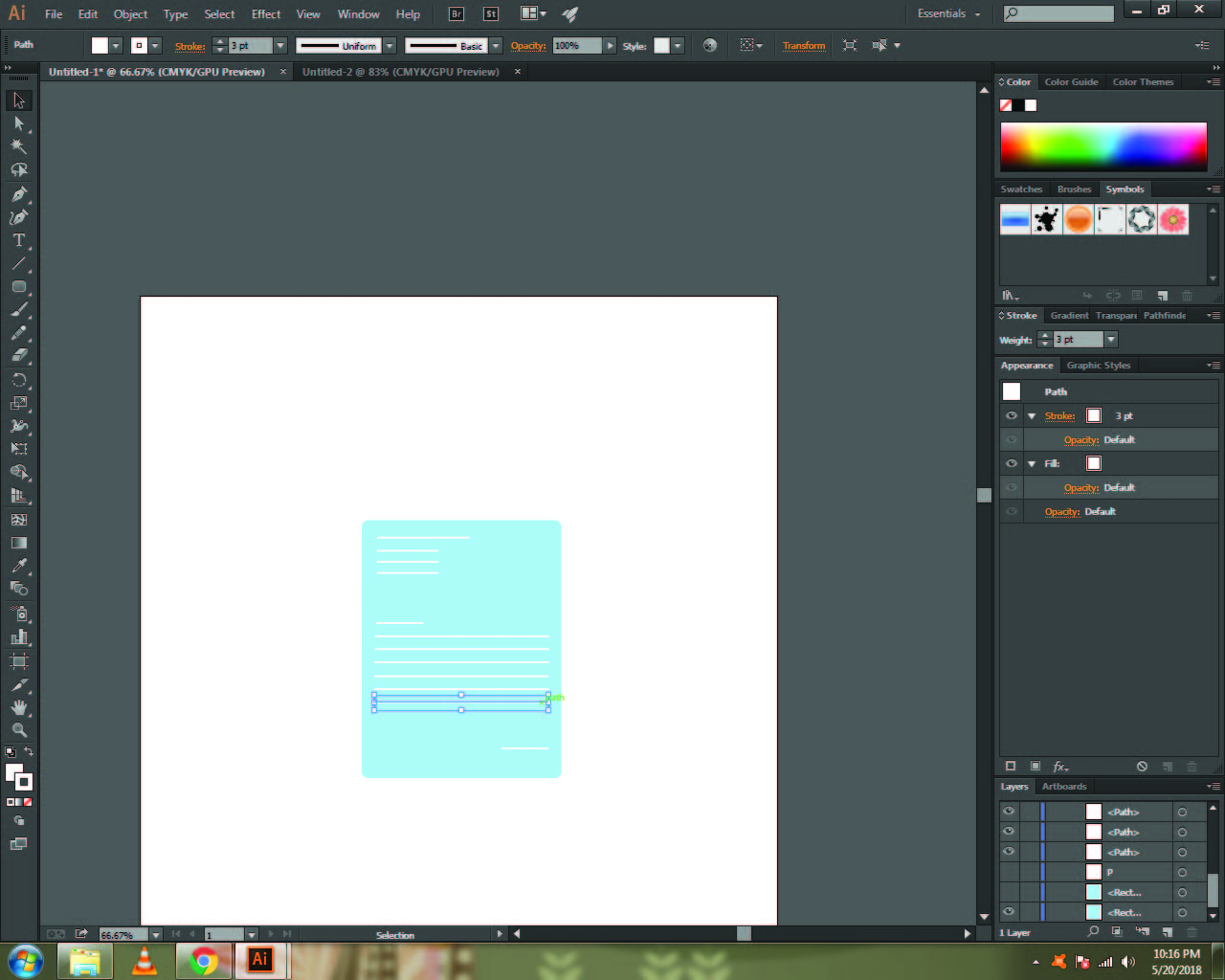Screen dimensions: 1225x980
Task: Click Stroke color swatch in Appearance panel
Action: tap(1094, 415)
